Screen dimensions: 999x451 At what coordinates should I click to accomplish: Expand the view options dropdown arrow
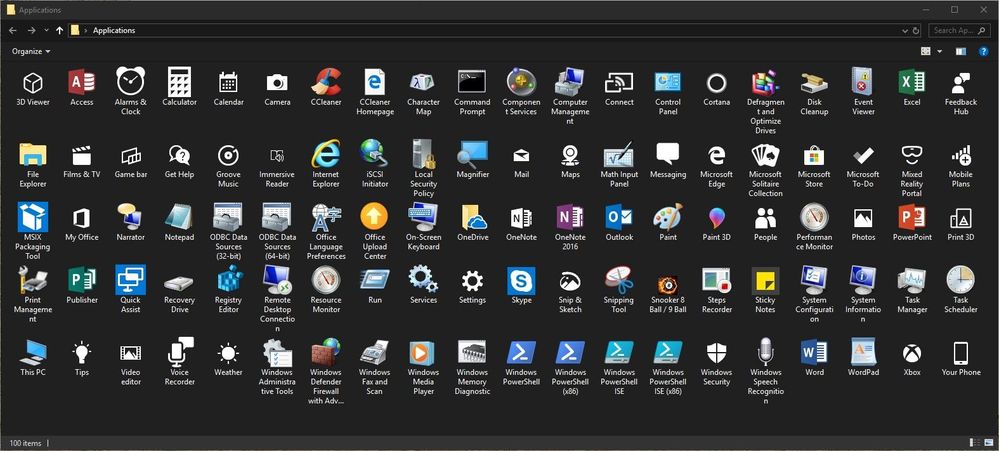[939, 52]
